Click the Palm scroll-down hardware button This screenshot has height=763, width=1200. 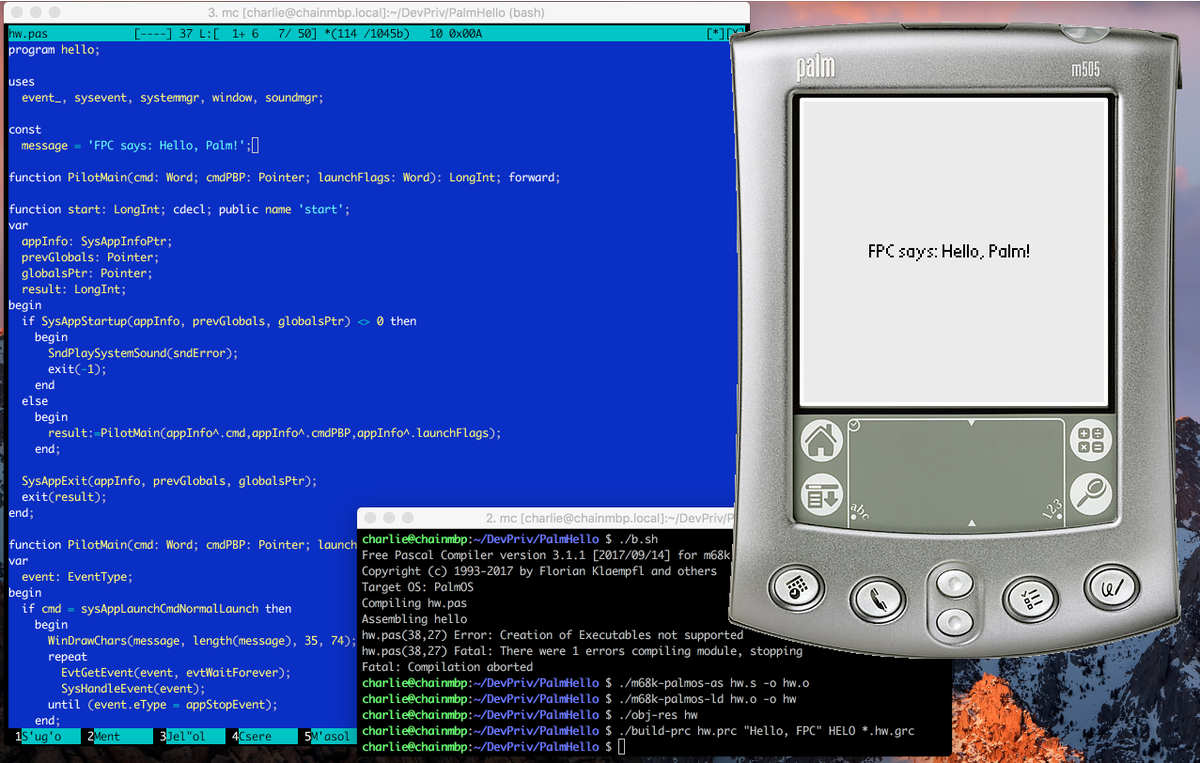[955, 622]
